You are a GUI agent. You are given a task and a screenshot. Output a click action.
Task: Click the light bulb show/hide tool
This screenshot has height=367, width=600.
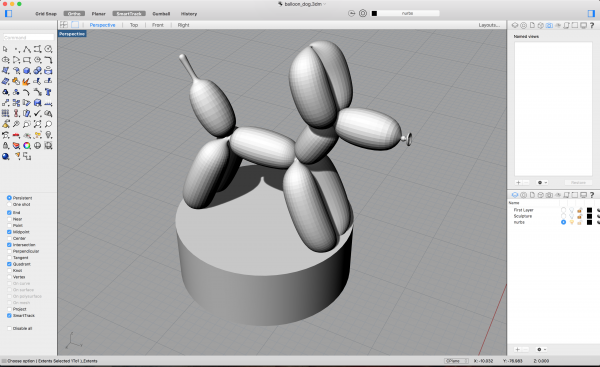(x=48, y=135)
